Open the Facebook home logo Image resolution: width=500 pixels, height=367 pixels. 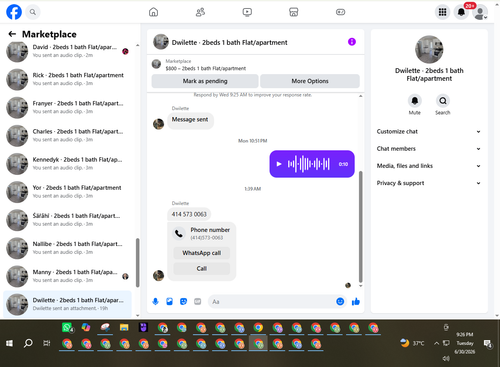coord(14,12)
